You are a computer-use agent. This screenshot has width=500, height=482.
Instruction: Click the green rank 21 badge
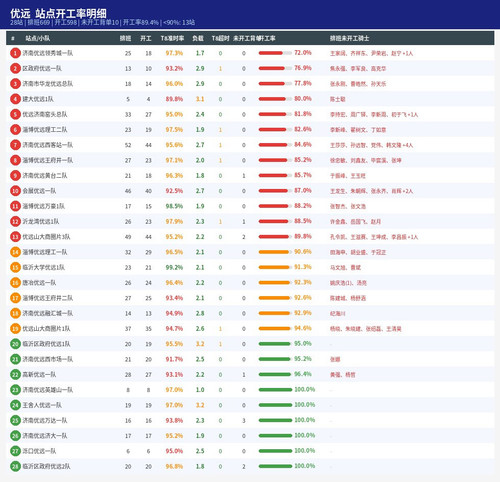(15, 359)
